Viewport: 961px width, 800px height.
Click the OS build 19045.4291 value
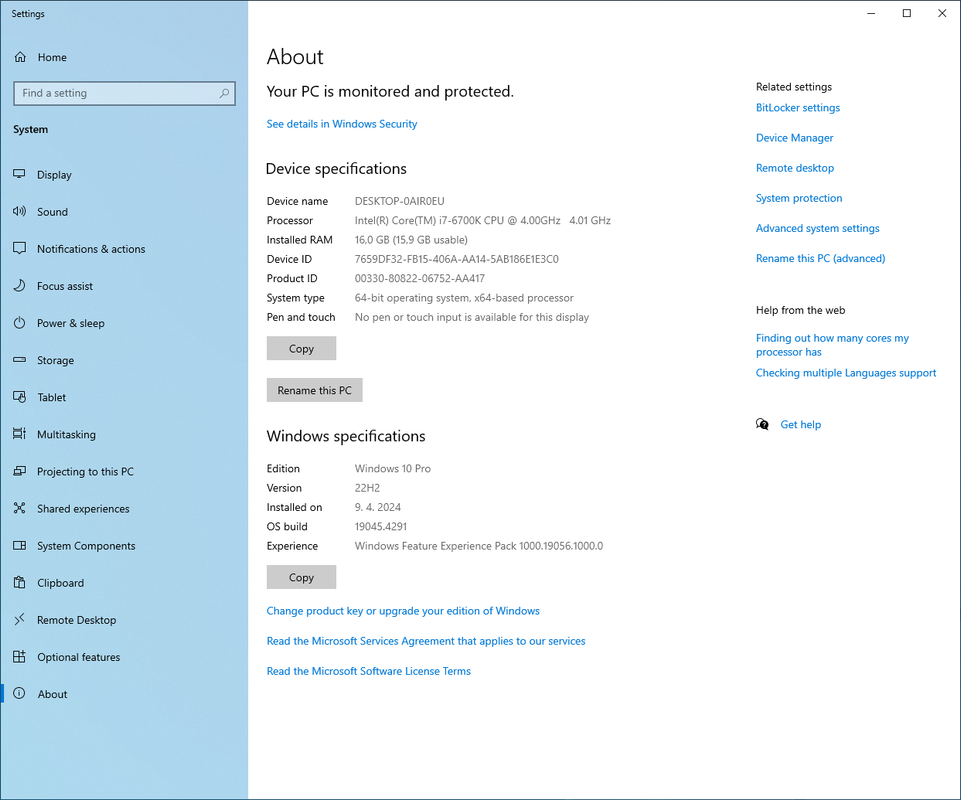pyautogui.click(x=381, y=526)
